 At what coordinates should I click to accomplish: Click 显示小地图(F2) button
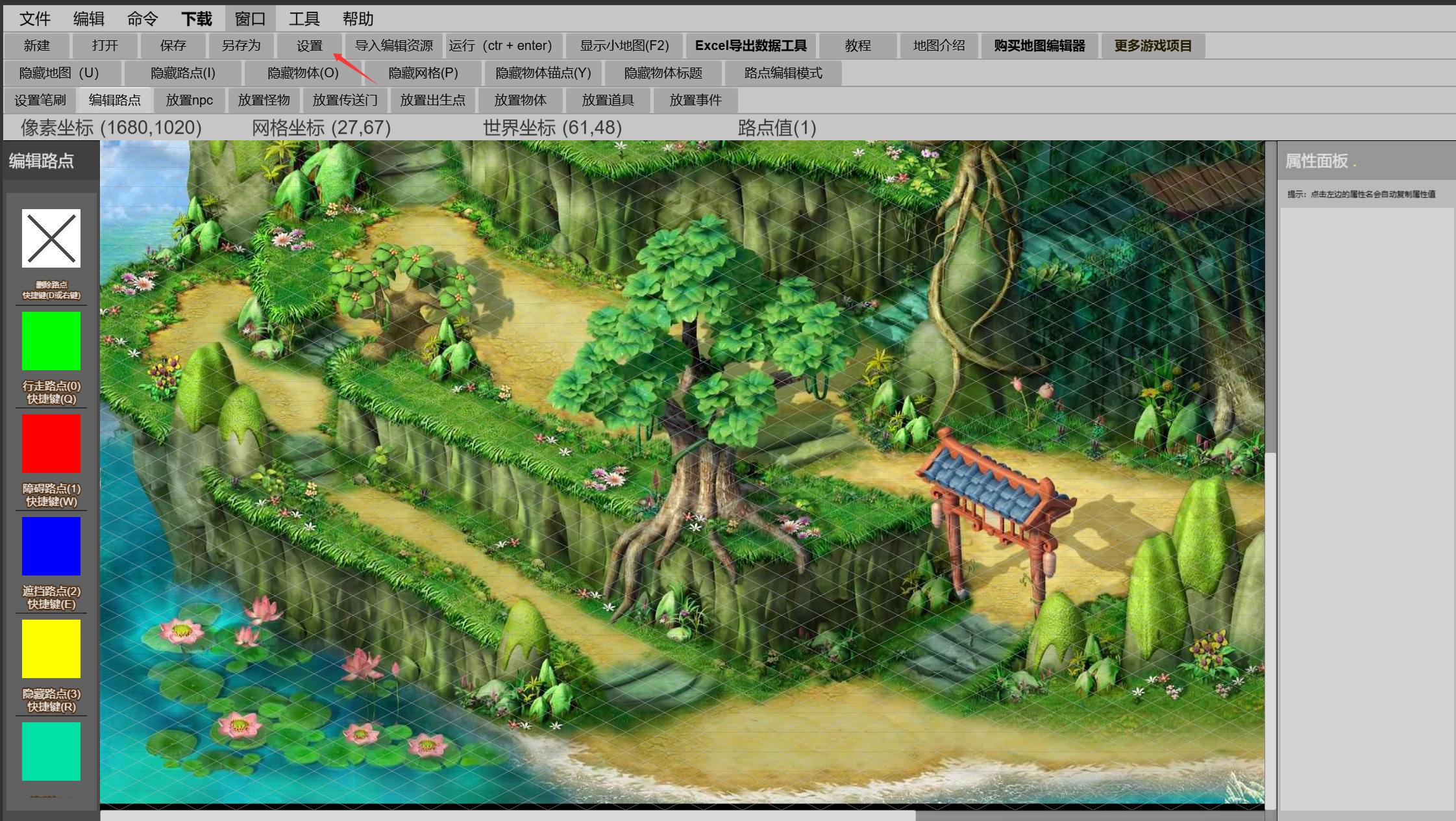624,45
